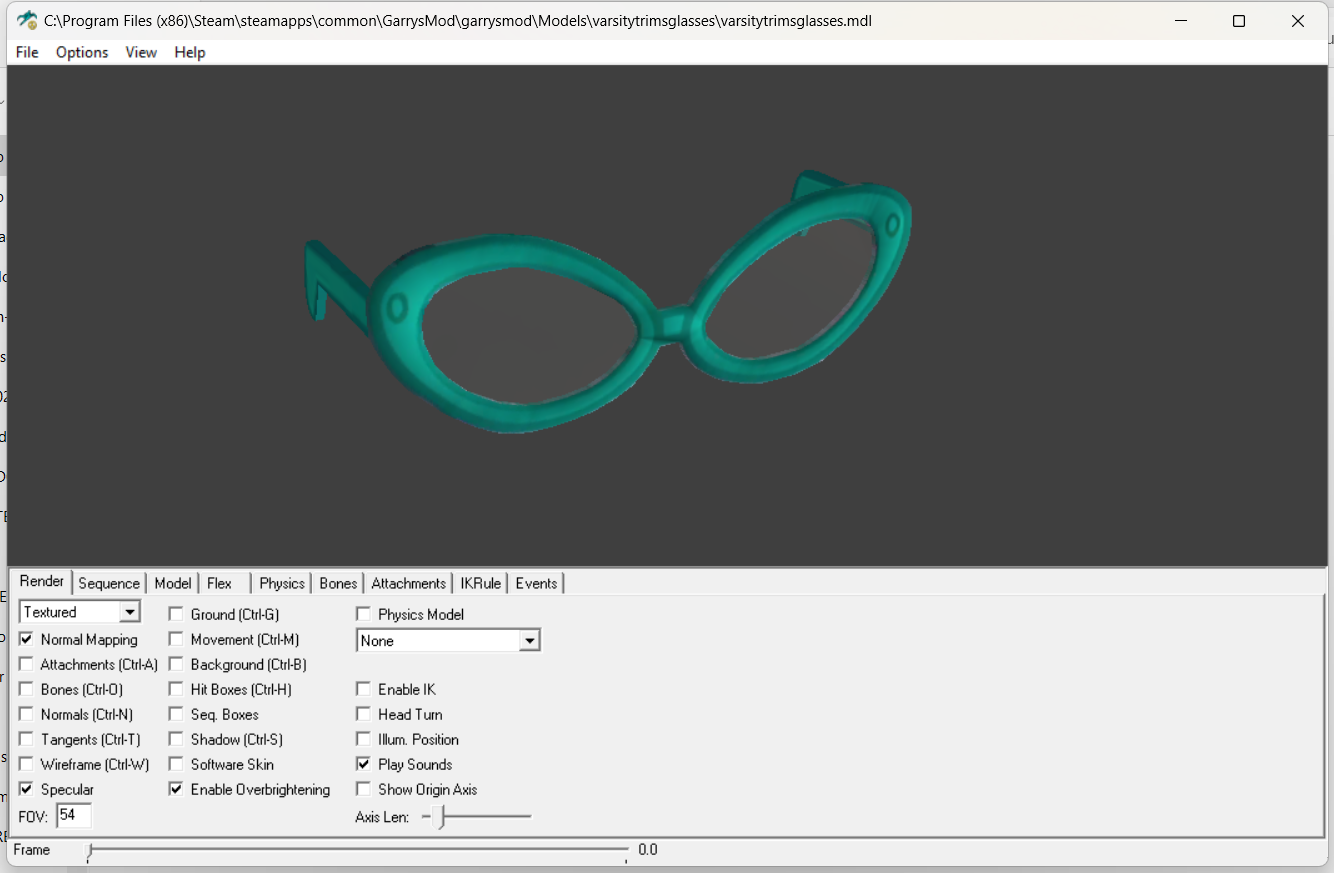Expand the None dropdown under Physics Model
The height and width of the screenshot is (873, 1334).
click(530, 641)
